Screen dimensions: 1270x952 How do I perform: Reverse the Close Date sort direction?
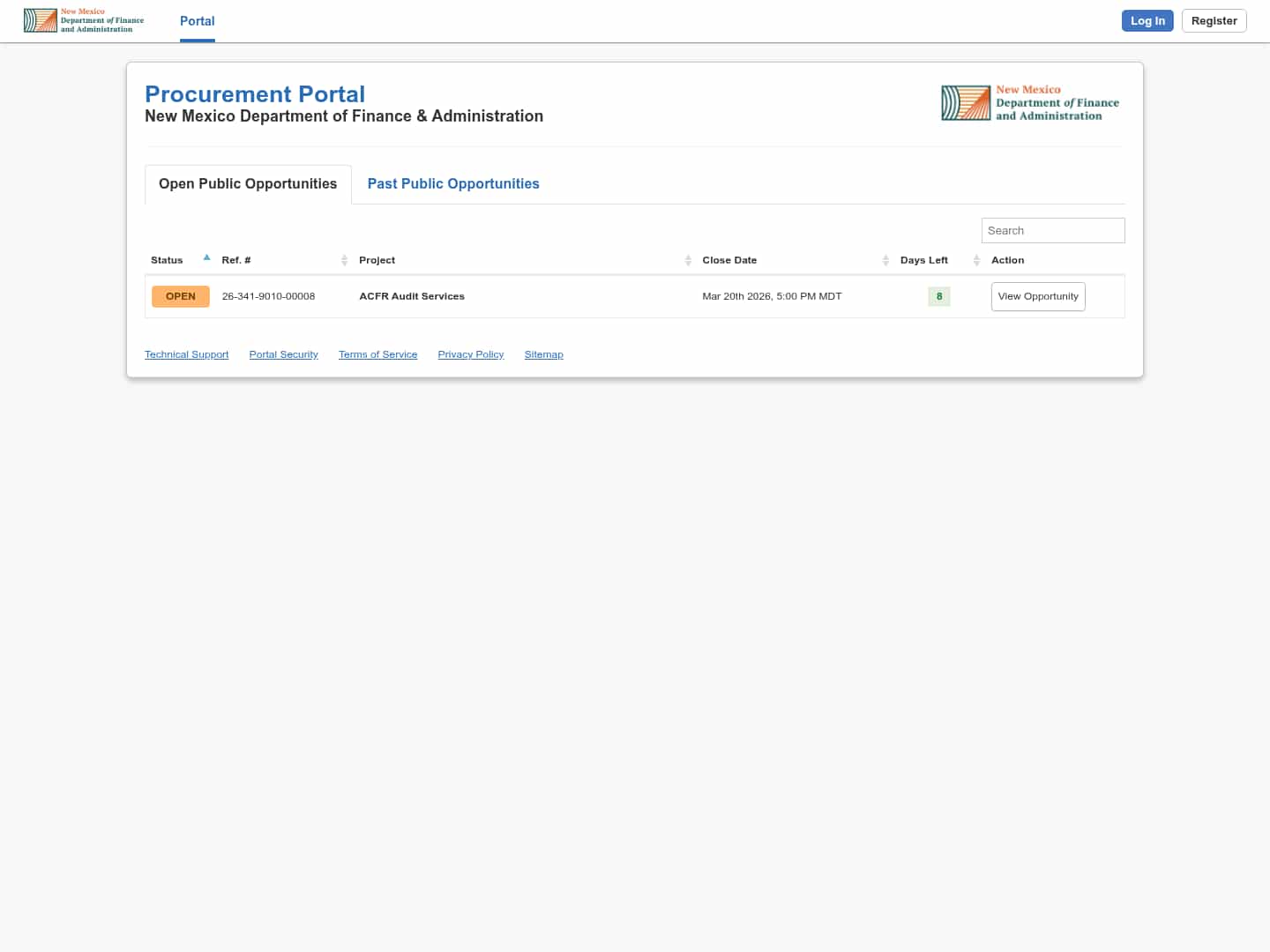point(886,260)
